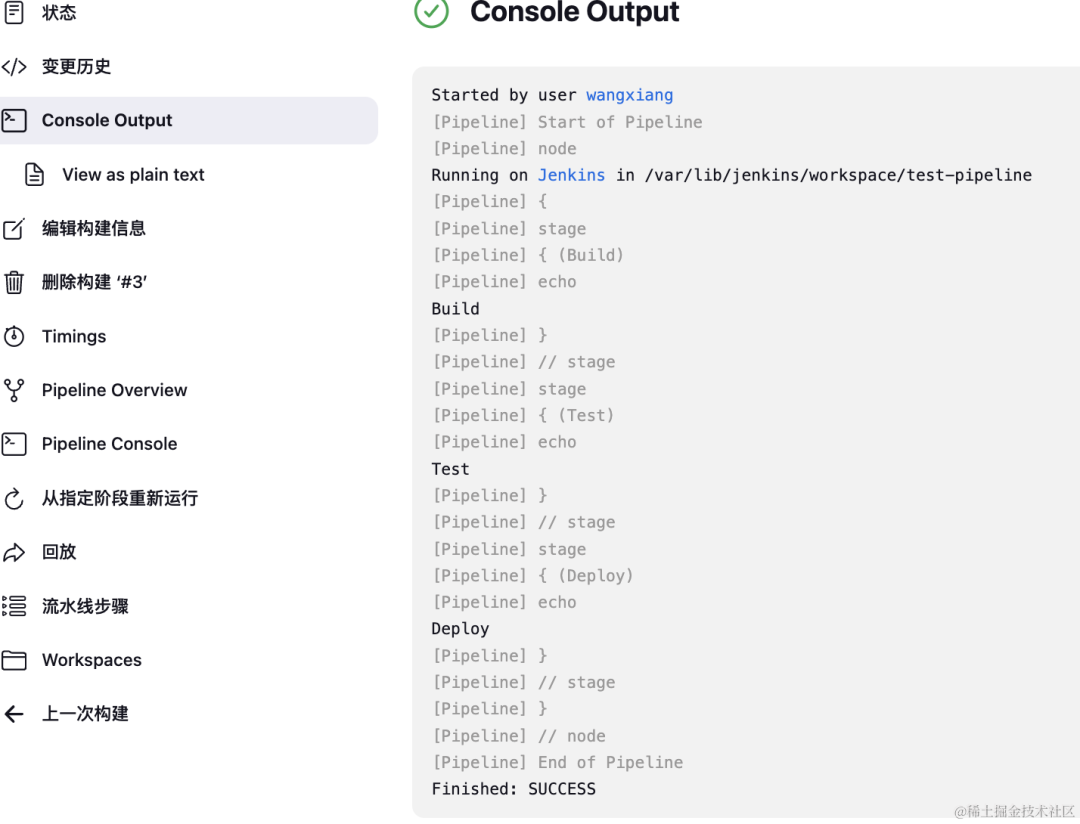Screen dimensions: 1080x824
Task: Click the Pipeline Overview branch icon
Action: pos(14,390)
